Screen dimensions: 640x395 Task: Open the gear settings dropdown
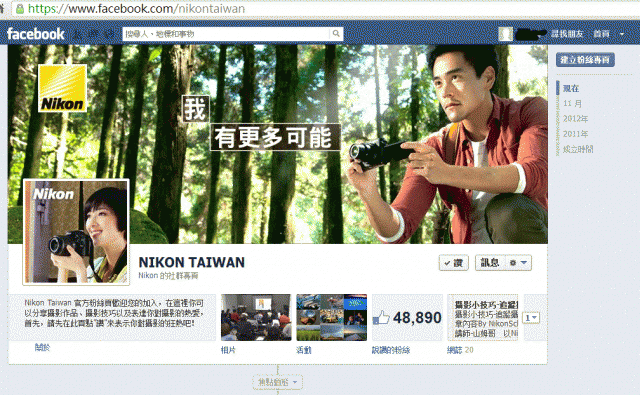518,263
